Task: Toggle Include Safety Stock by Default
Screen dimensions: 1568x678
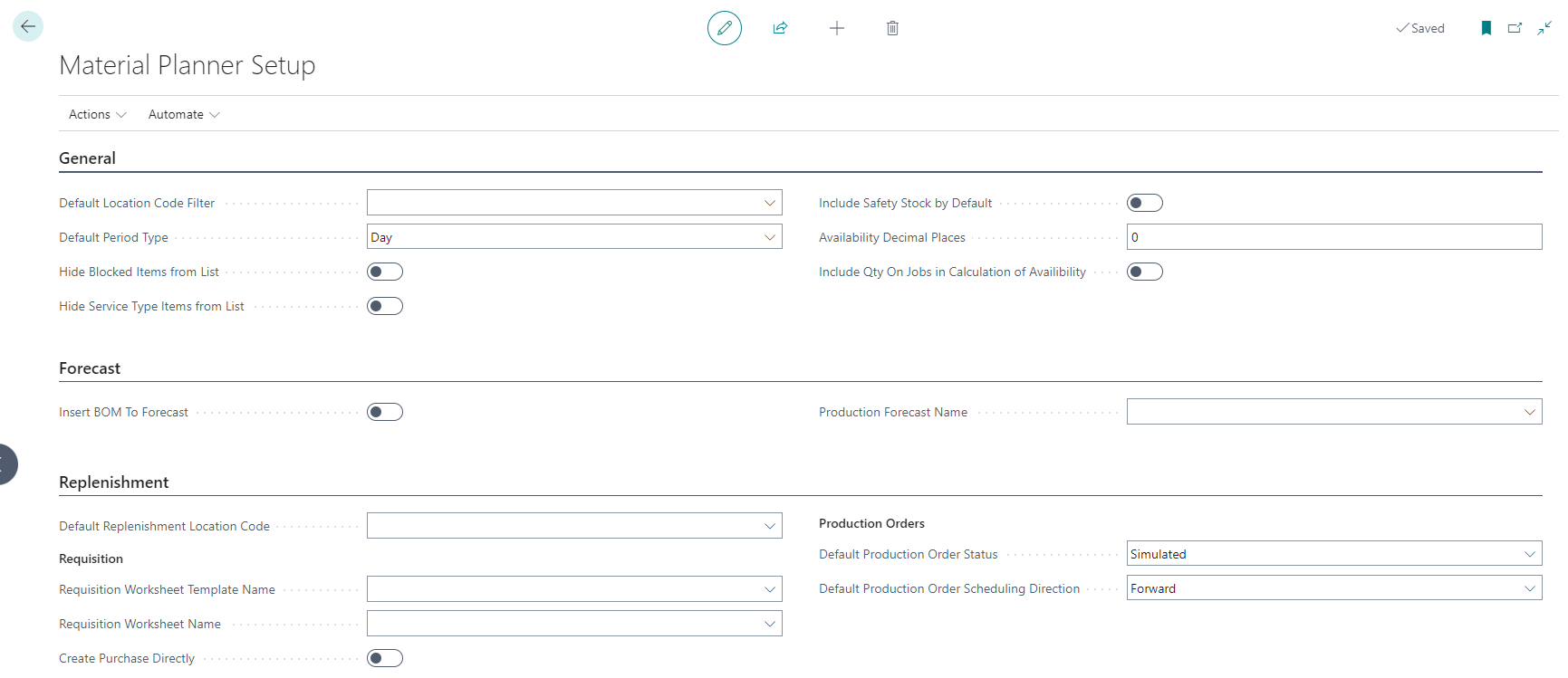Action: coord(1144,203)
